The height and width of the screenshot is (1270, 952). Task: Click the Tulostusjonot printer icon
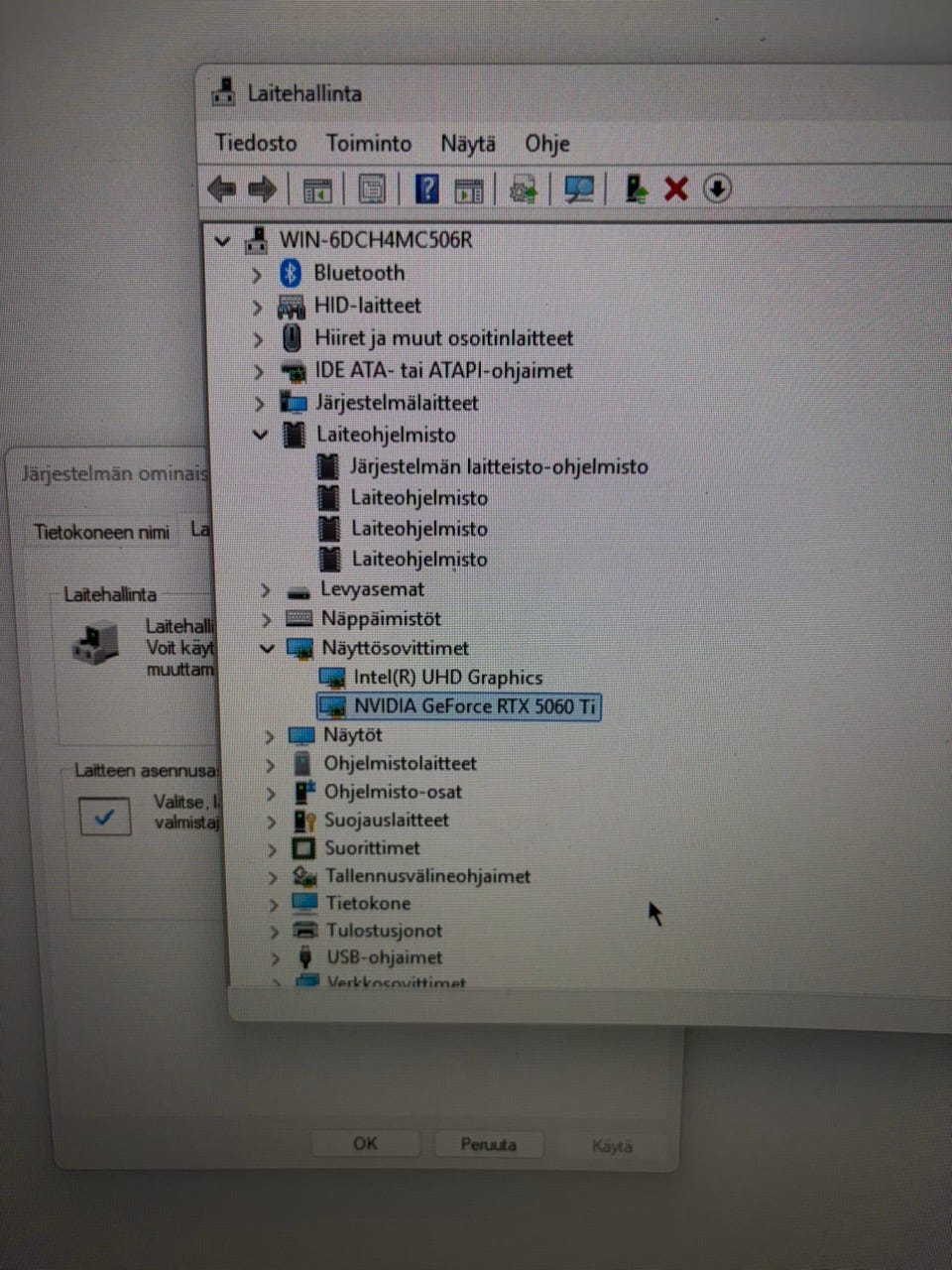305,931
